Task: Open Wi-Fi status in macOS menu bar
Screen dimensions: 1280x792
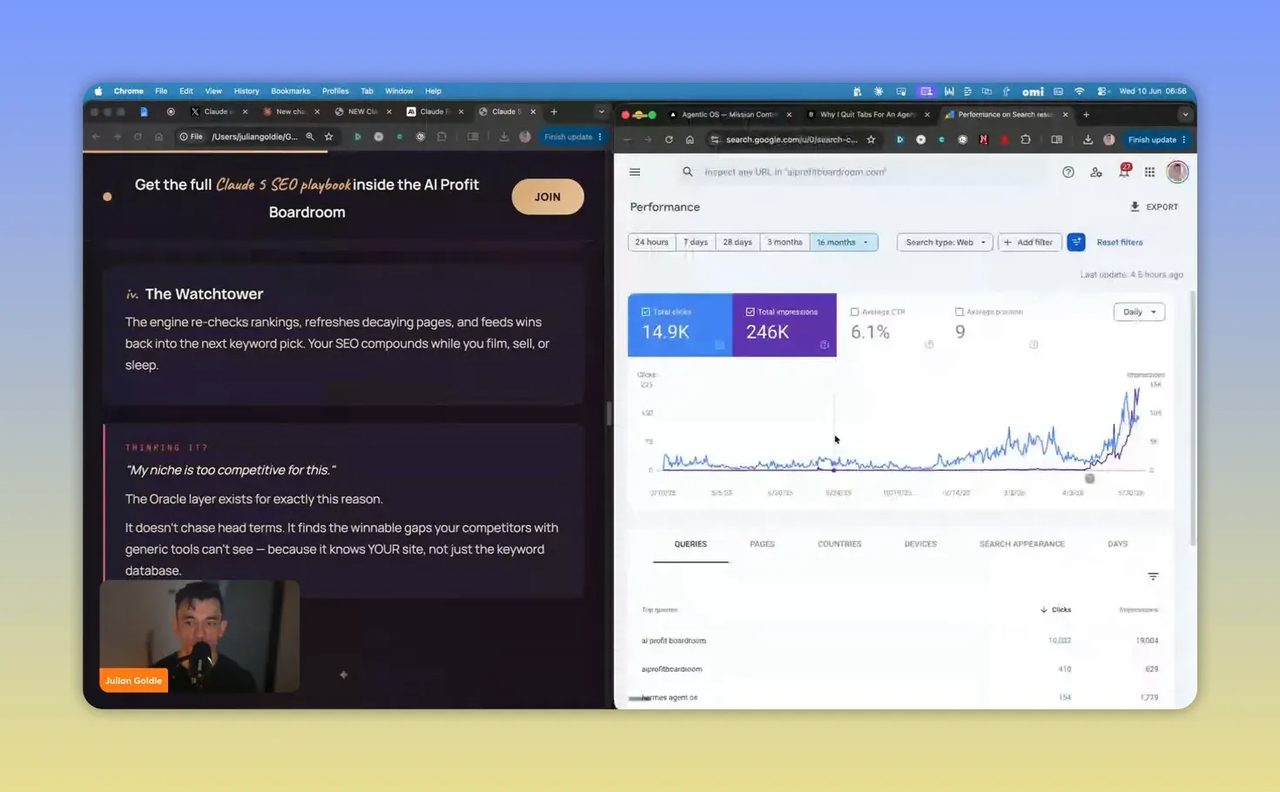Action: 1079,91
